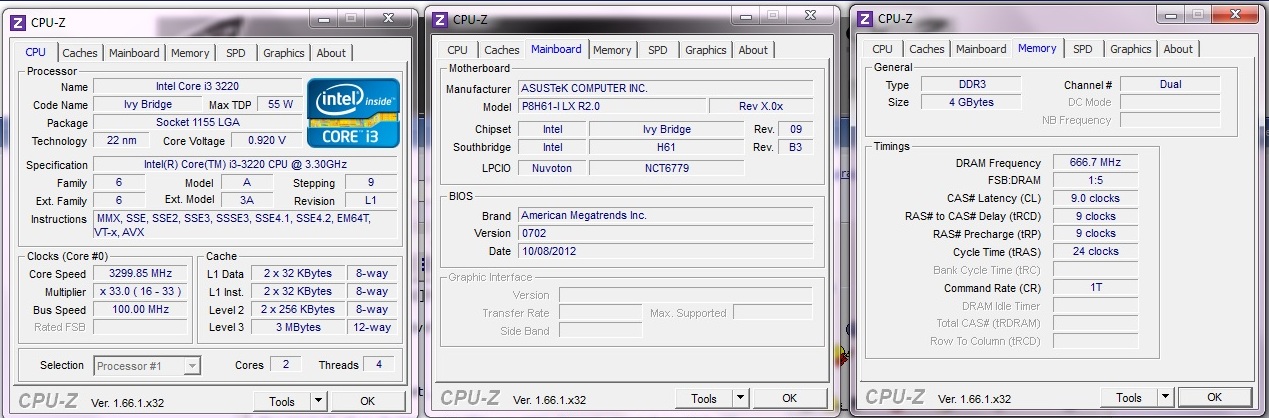1269x418 pixels.
Task: Click the motherboard Model field P8H61-I LX R2.0
Action: tap(610, 106)
